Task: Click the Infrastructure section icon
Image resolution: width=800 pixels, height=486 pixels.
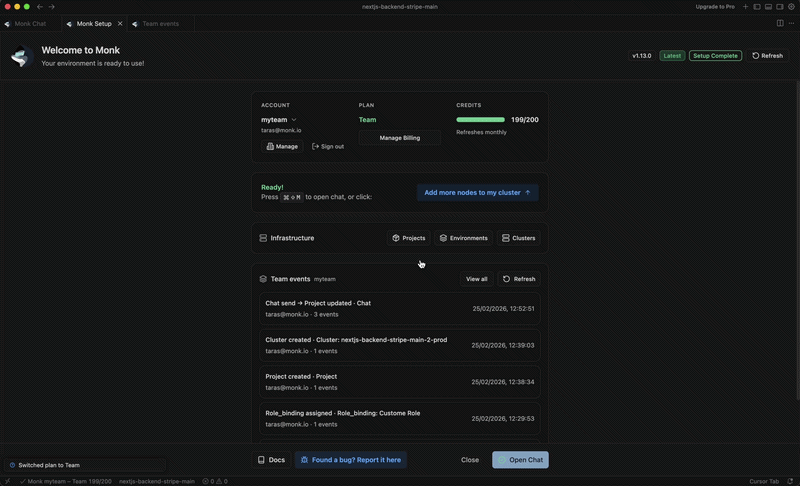Action: click(263, 238)
